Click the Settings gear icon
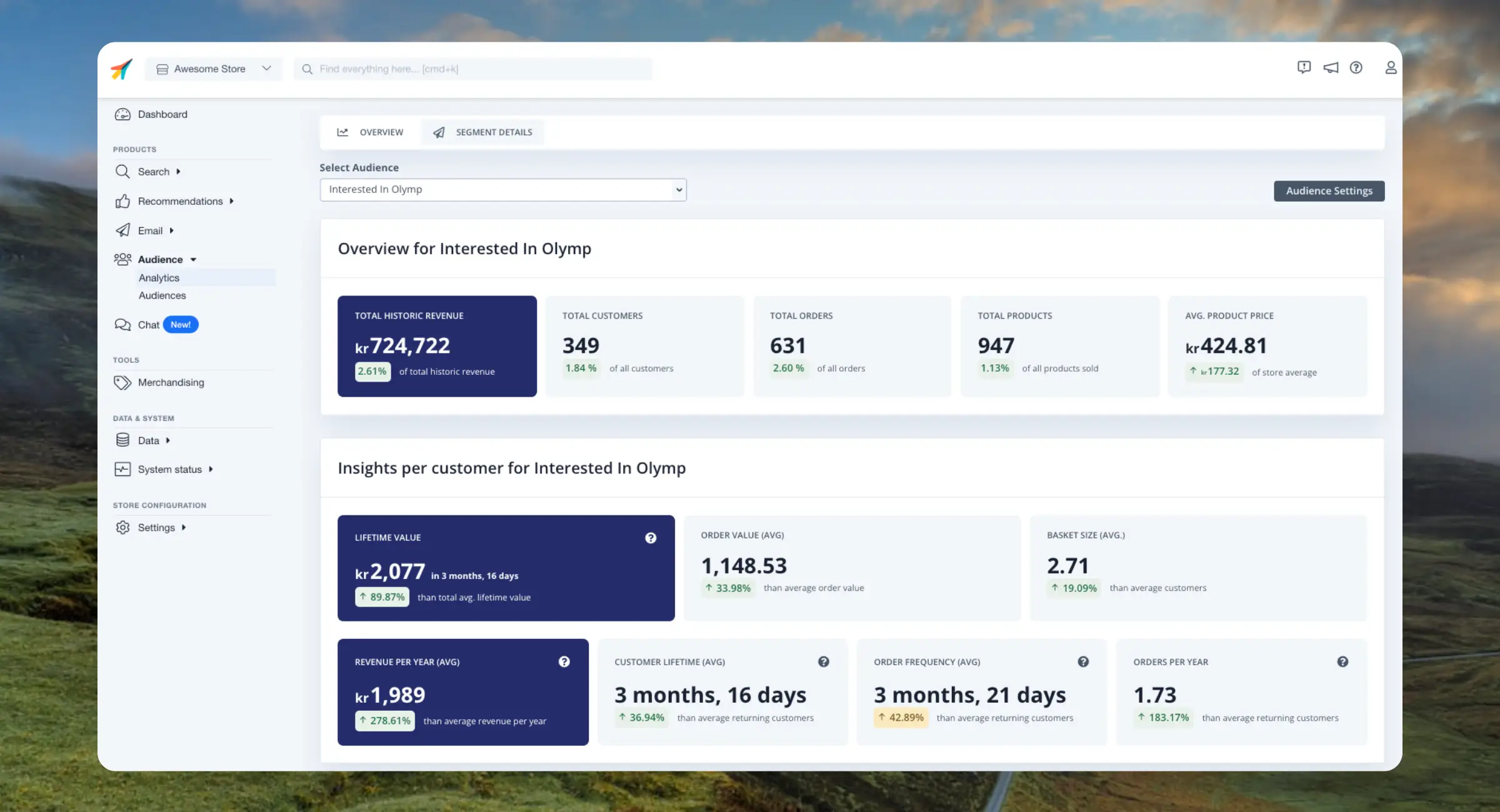The width and height of the screenshot is (1500, 812). pyautogui.click(x=122, y=528)
